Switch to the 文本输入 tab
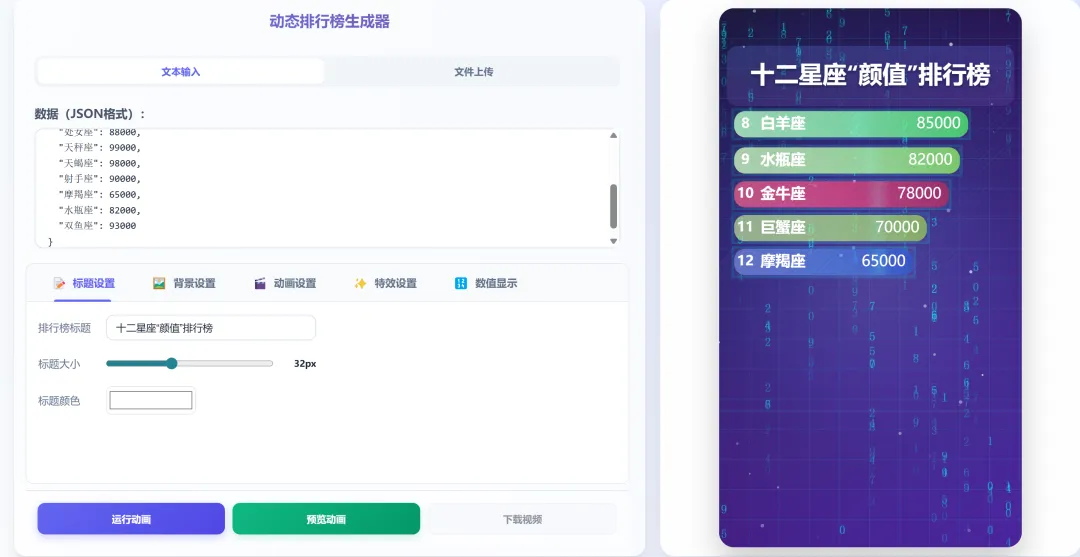The height and width of the screenshot is (557, 1080). [x=180, y=72]
